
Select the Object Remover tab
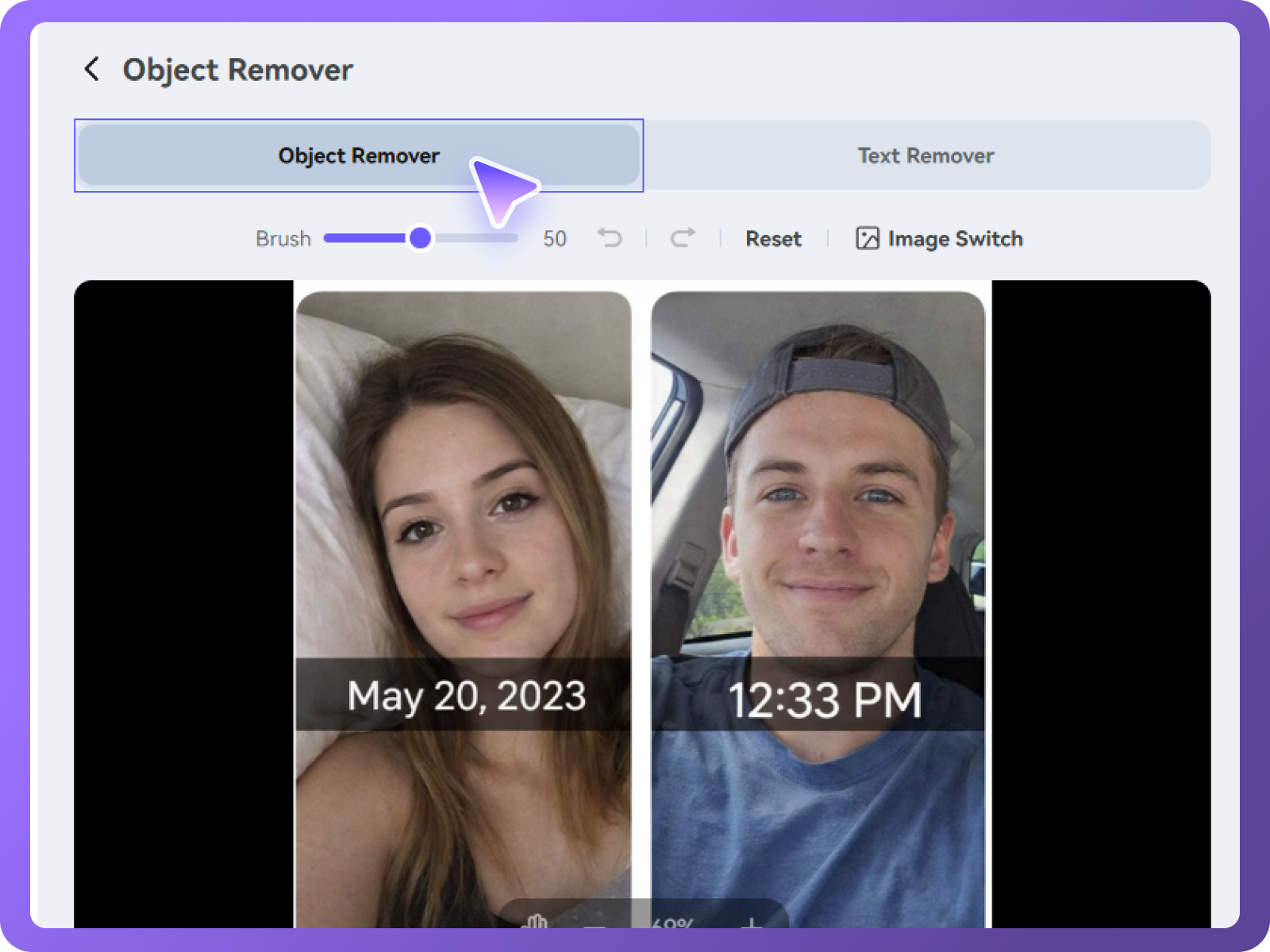(x=358, y=155)
